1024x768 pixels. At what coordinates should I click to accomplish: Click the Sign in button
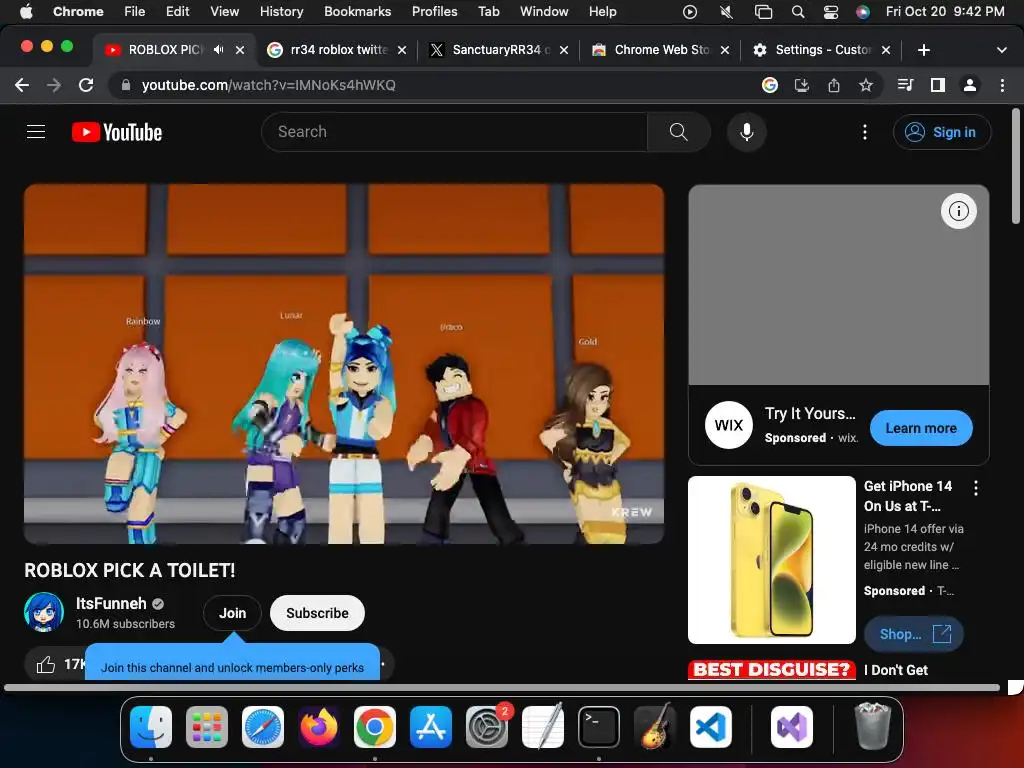[942, 132]
